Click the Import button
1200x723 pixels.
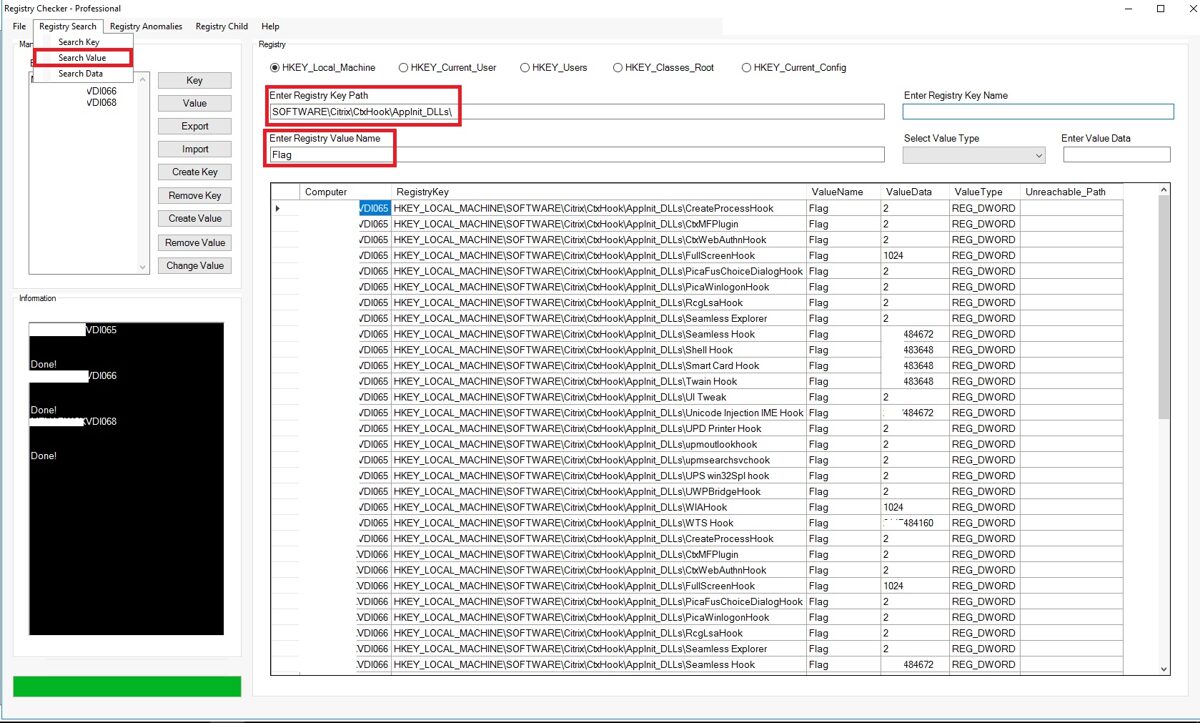click(x=194, y=149)
